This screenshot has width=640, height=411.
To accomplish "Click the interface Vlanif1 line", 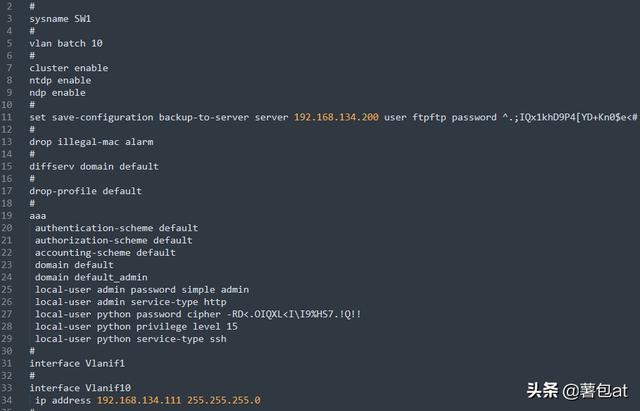I will coord(77,363).
